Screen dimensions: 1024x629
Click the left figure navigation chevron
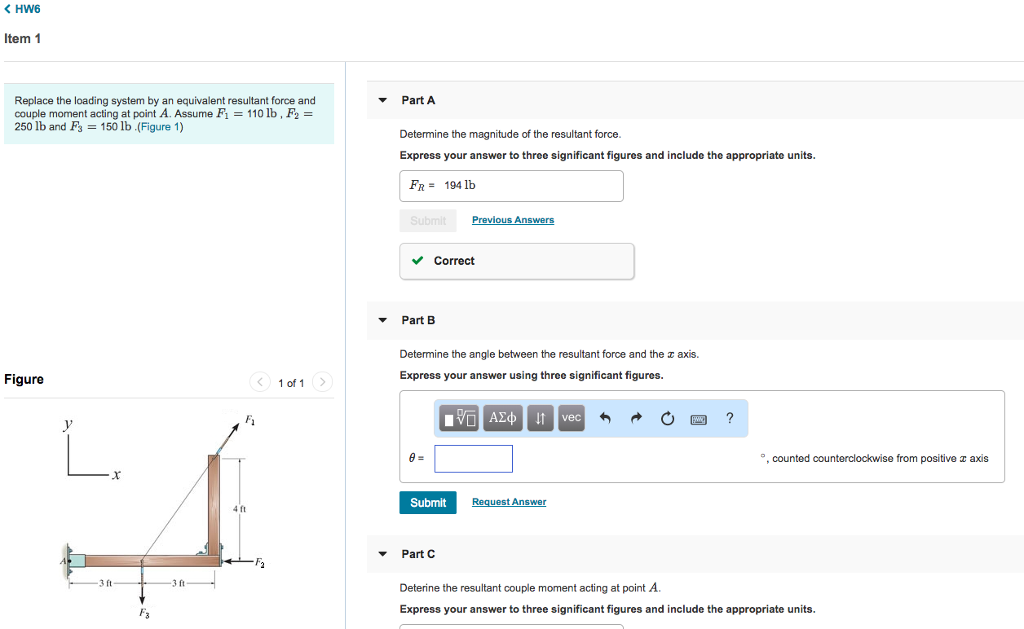coord(259,382)
